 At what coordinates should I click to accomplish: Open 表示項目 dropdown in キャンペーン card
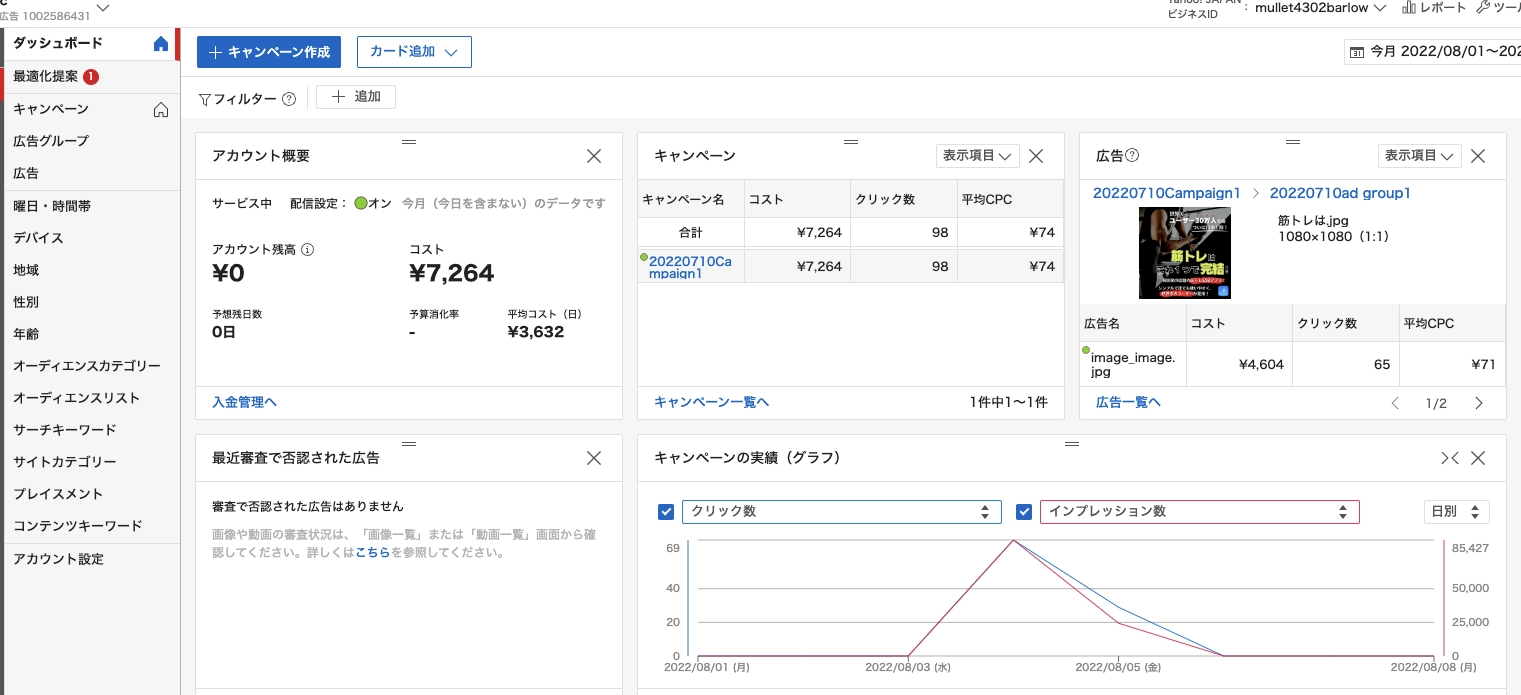[976, 156]
